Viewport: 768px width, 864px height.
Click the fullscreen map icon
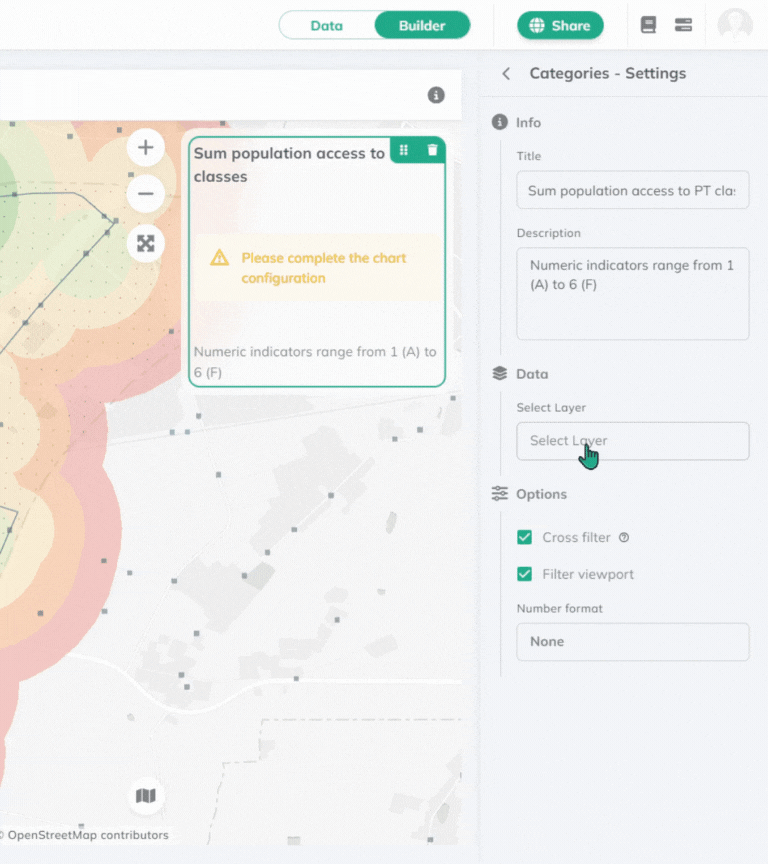146,243
